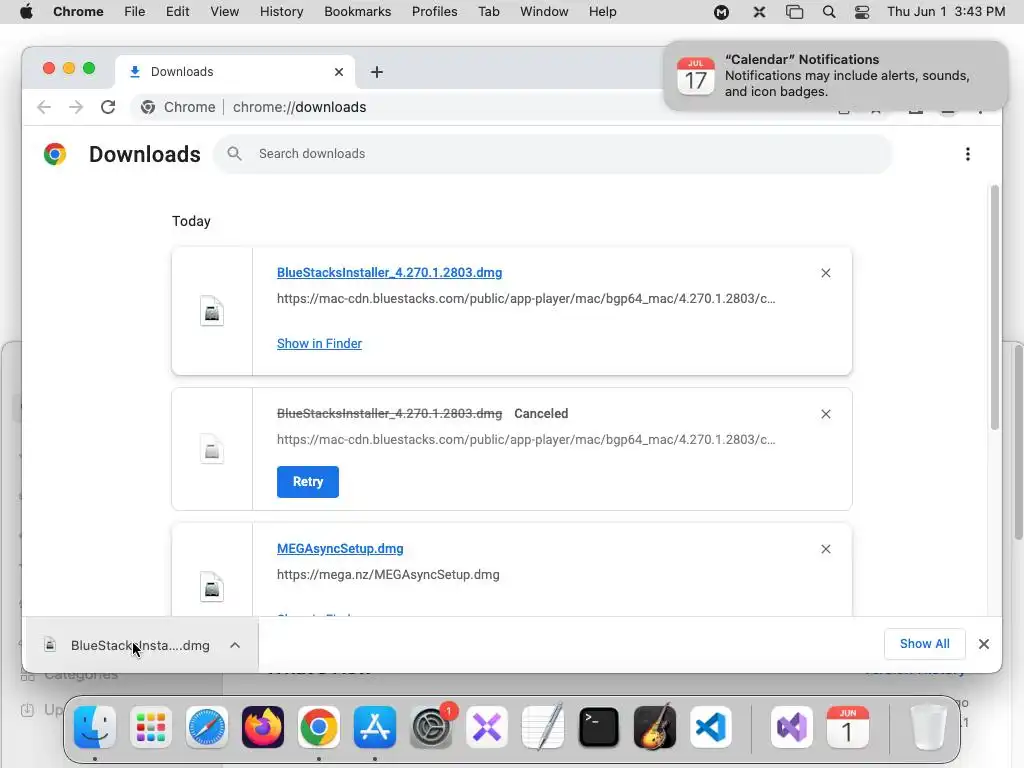Click the Apple menu
The image size is (1024, 768).
coord(26,12)
